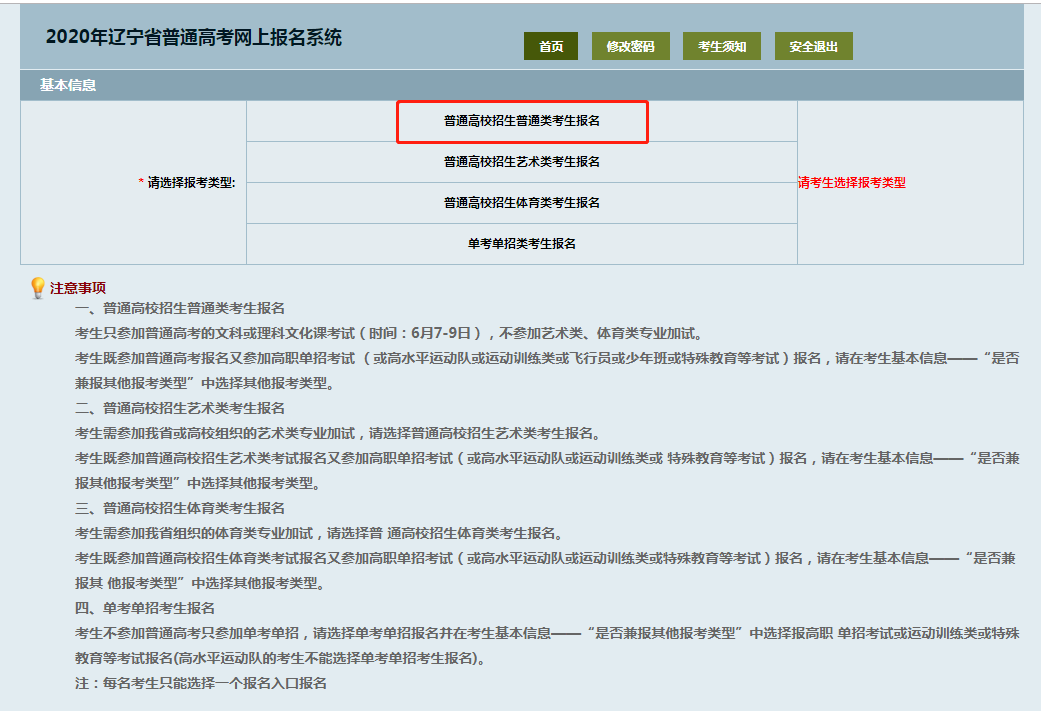
Task: Open the 首页 home page
Action: [551, 46]
